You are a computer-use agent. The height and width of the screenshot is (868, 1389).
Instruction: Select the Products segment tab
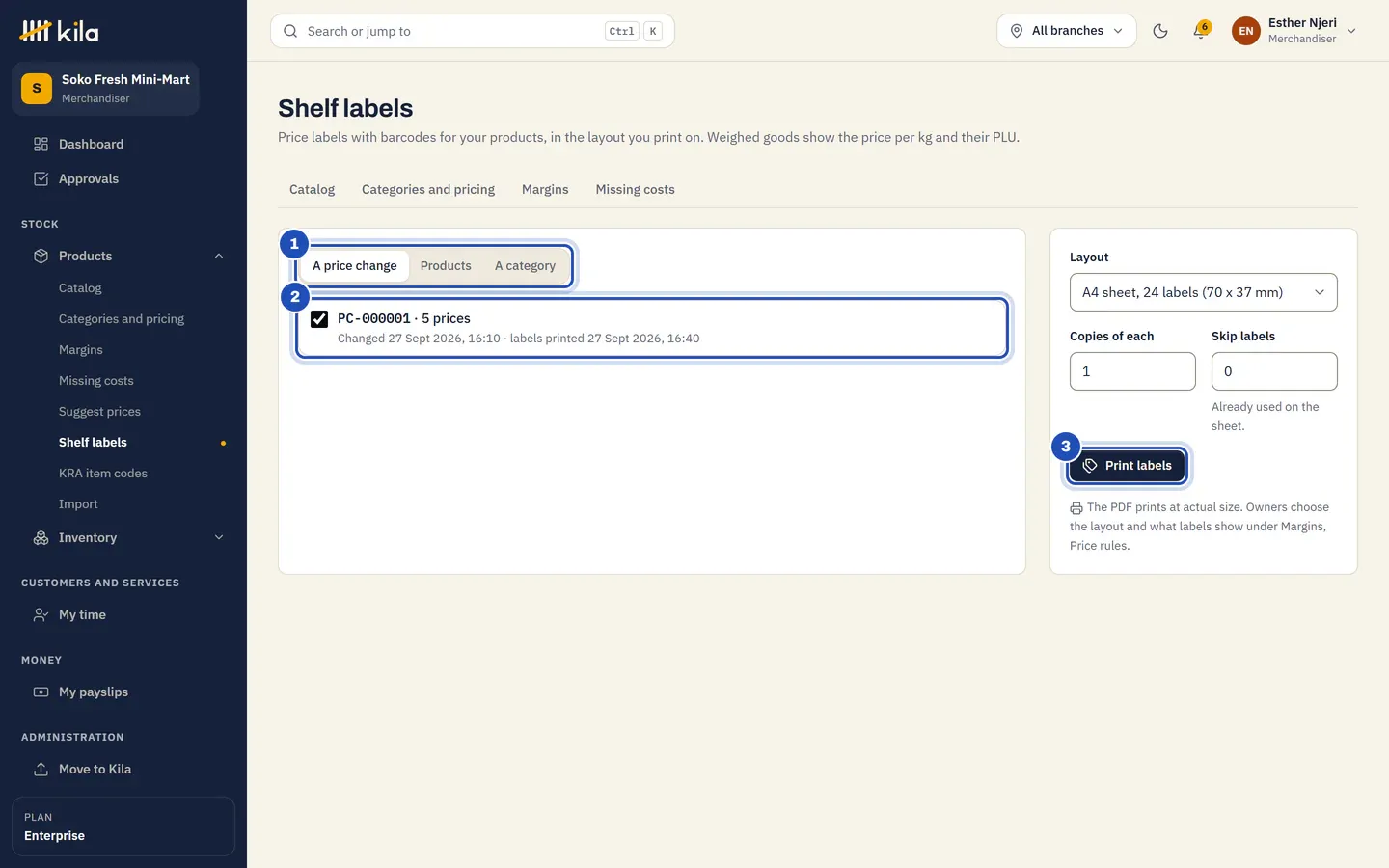pyautogui.click(x=446, y=266)
